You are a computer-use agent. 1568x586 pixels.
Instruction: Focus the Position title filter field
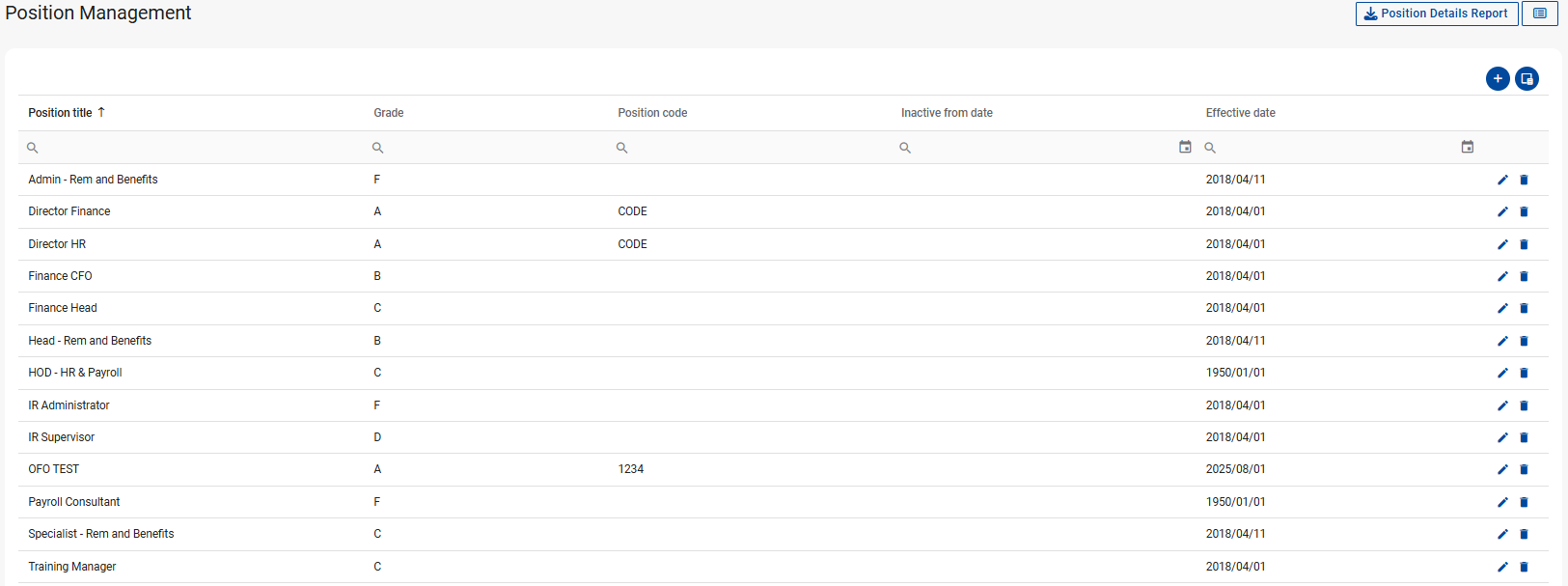pos(193,148)
